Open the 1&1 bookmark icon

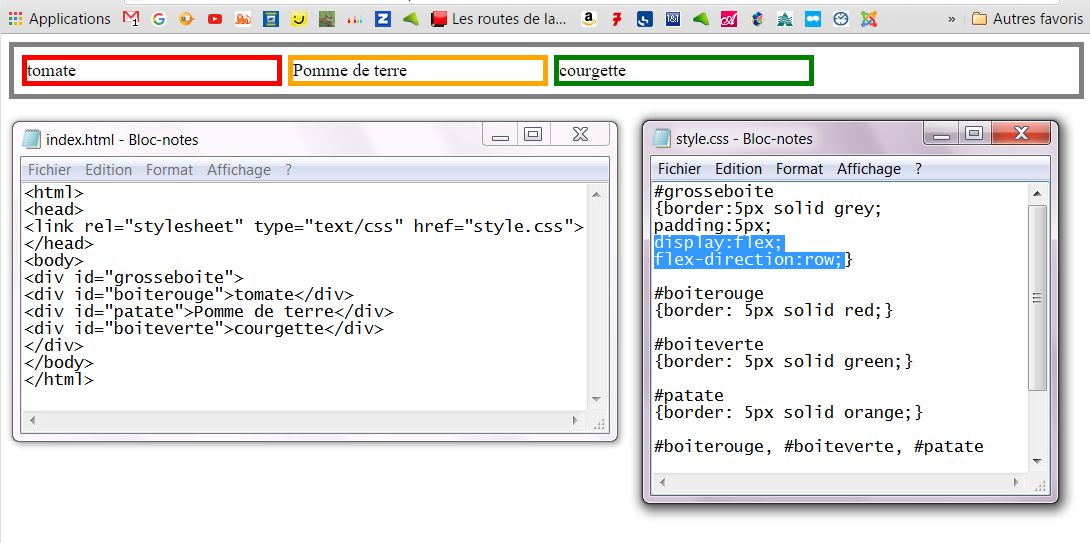click(673, 18)
